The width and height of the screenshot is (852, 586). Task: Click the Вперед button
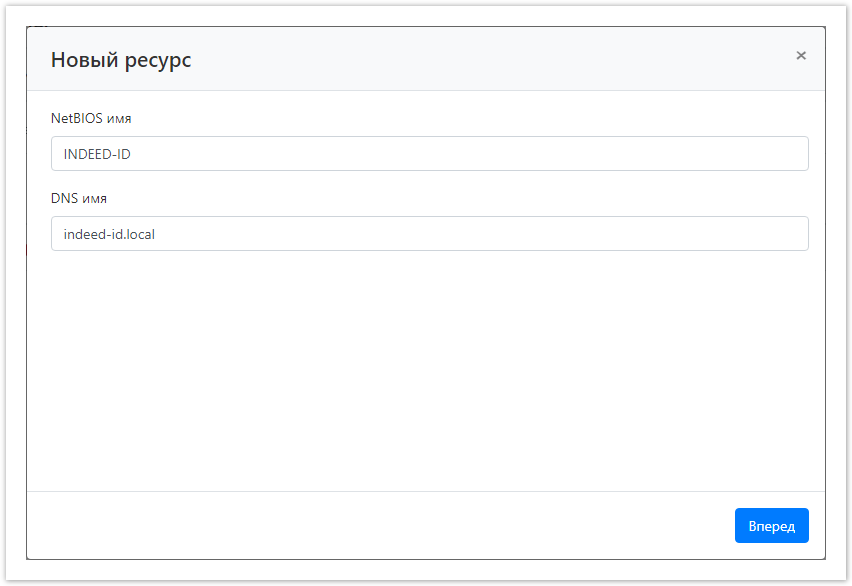point(771,526)
